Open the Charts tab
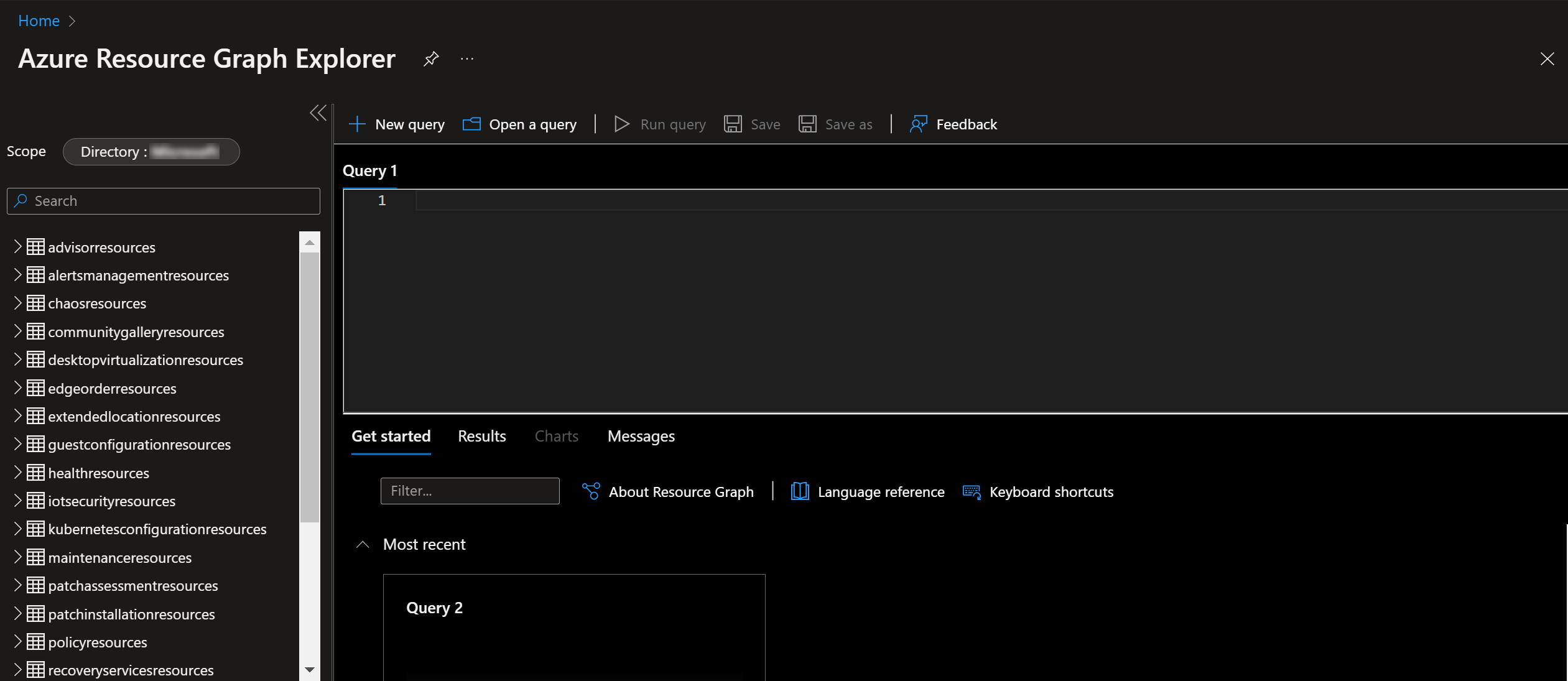This screenshot has width=1568, height=681. tap(557, 436)
